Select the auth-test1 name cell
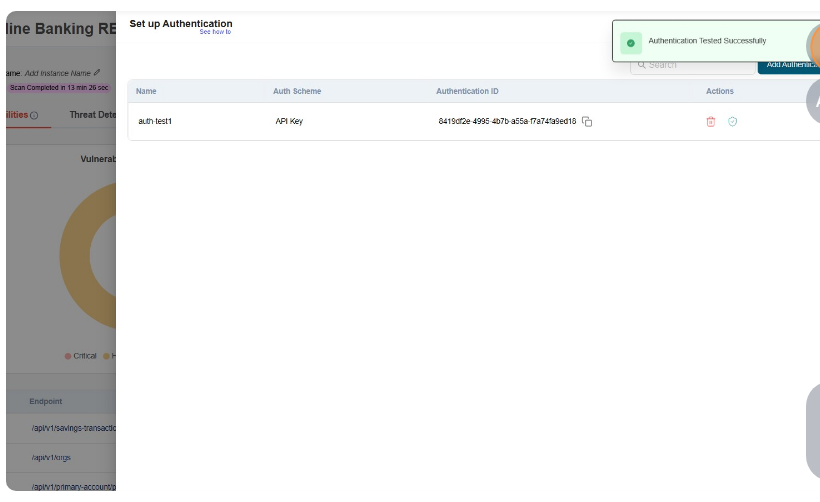 pos(155,121)
